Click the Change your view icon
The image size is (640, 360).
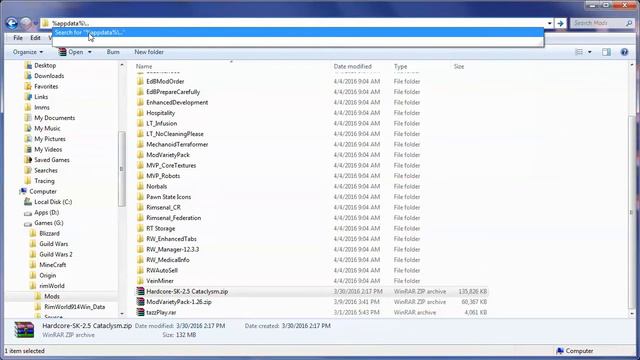coord(579,52)
